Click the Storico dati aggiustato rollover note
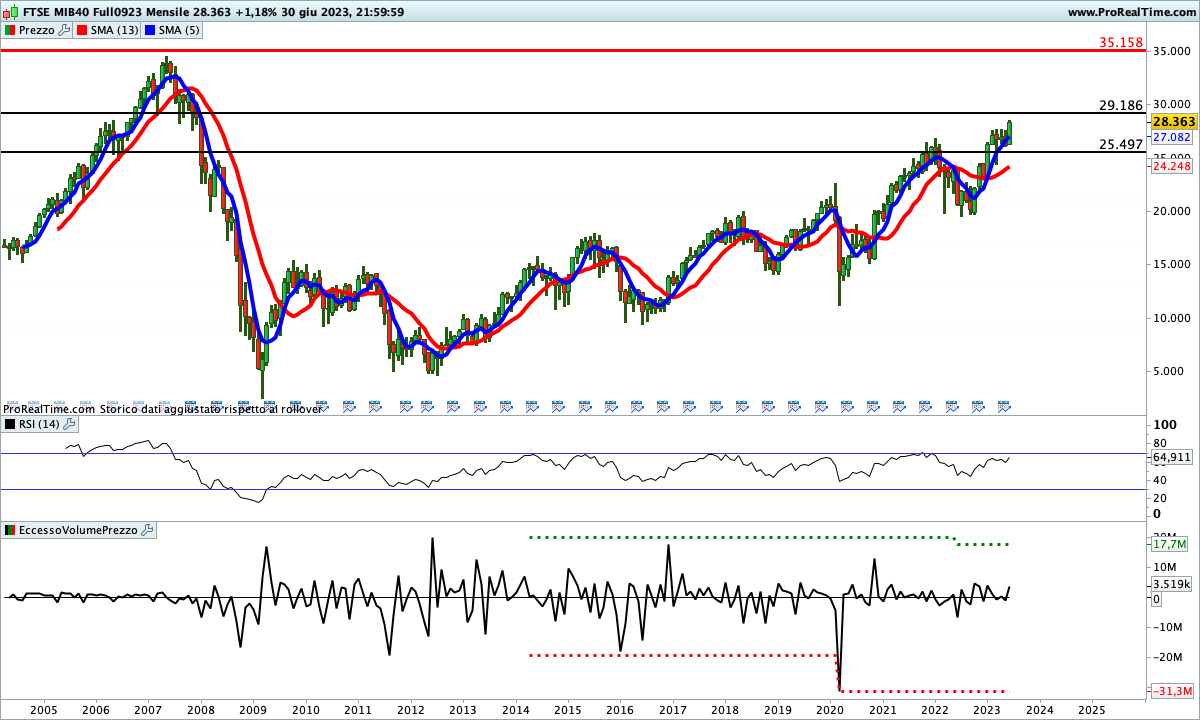The image size is (1200, 720). pos(211,409)
